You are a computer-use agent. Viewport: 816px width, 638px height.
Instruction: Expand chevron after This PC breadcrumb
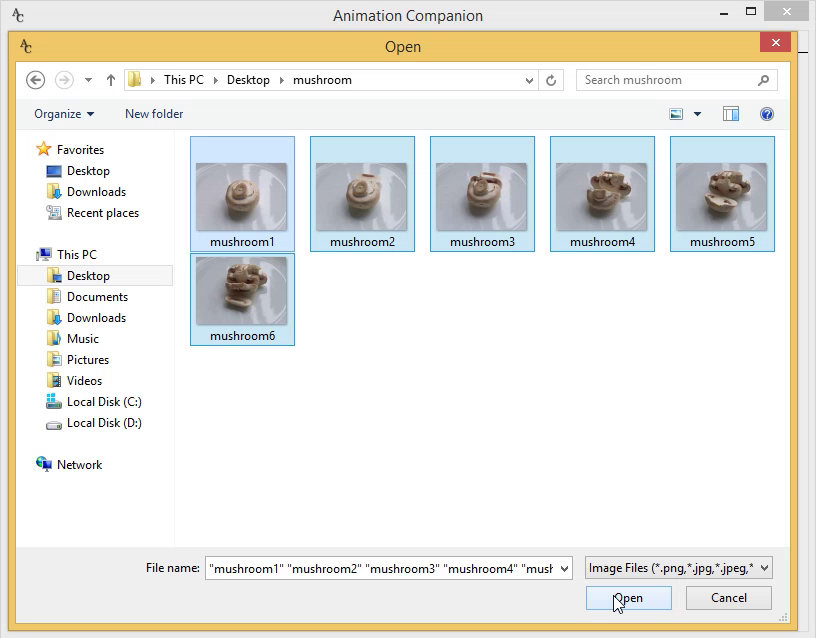215,80
